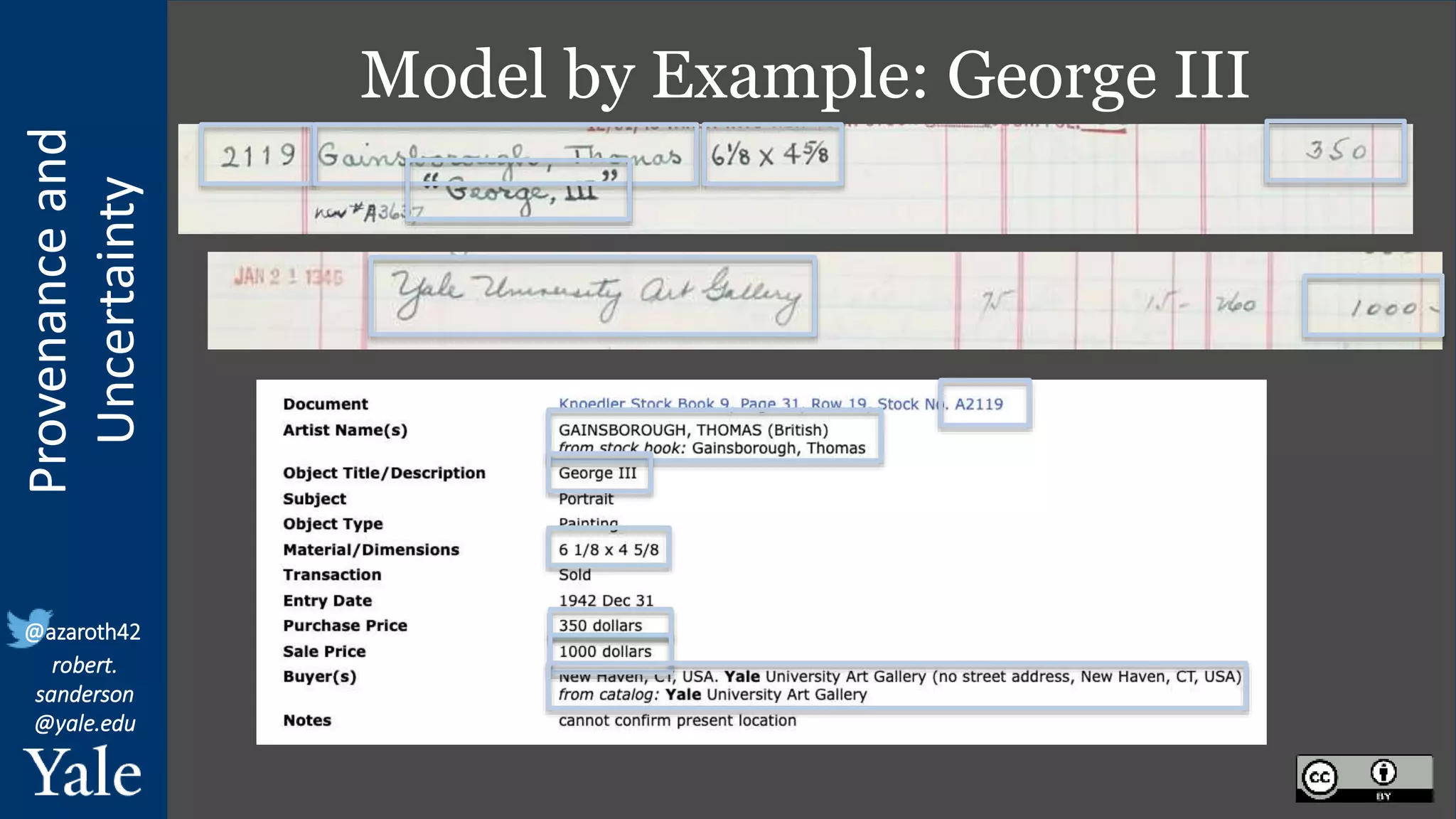
Task: Click the 'Portrait' subject value
Action: click(x=586, y=499)
